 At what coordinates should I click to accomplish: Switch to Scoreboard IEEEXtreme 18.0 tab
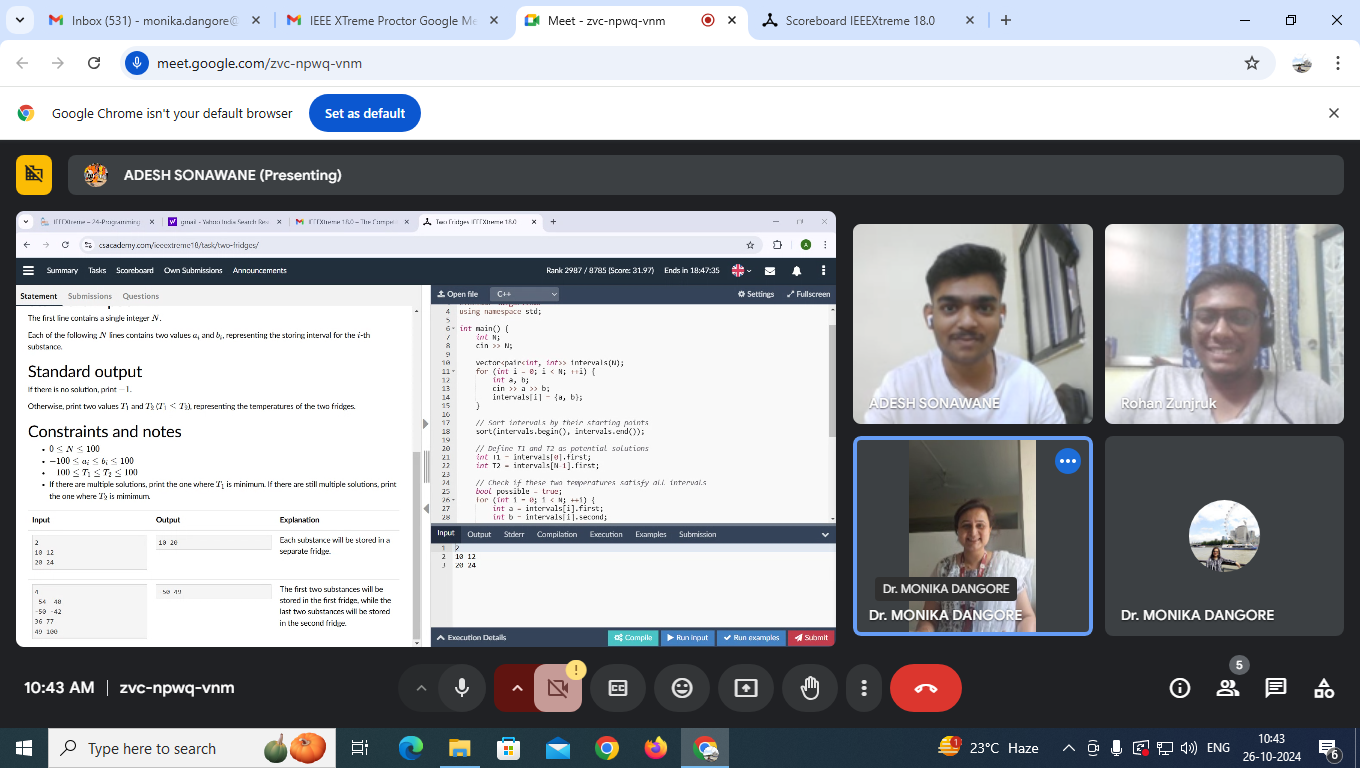click(858, 20)
